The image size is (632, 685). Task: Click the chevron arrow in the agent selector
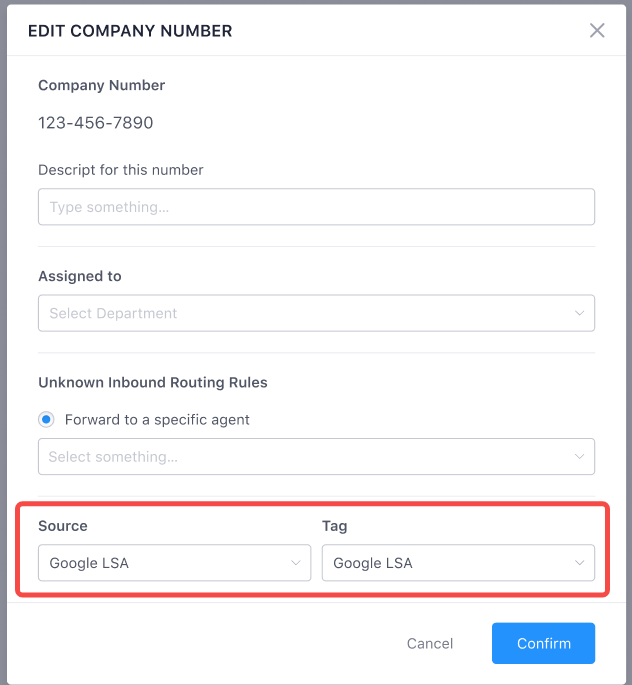(579, 457)
